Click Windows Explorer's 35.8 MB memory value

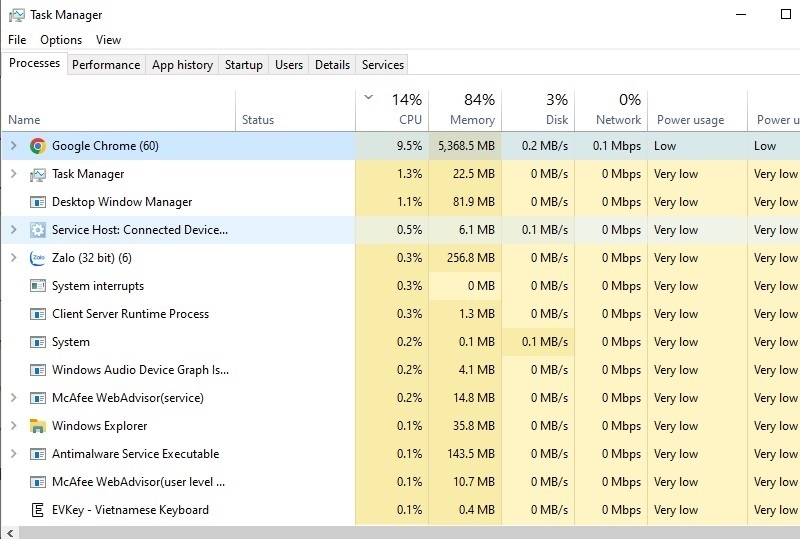point(473,426)
